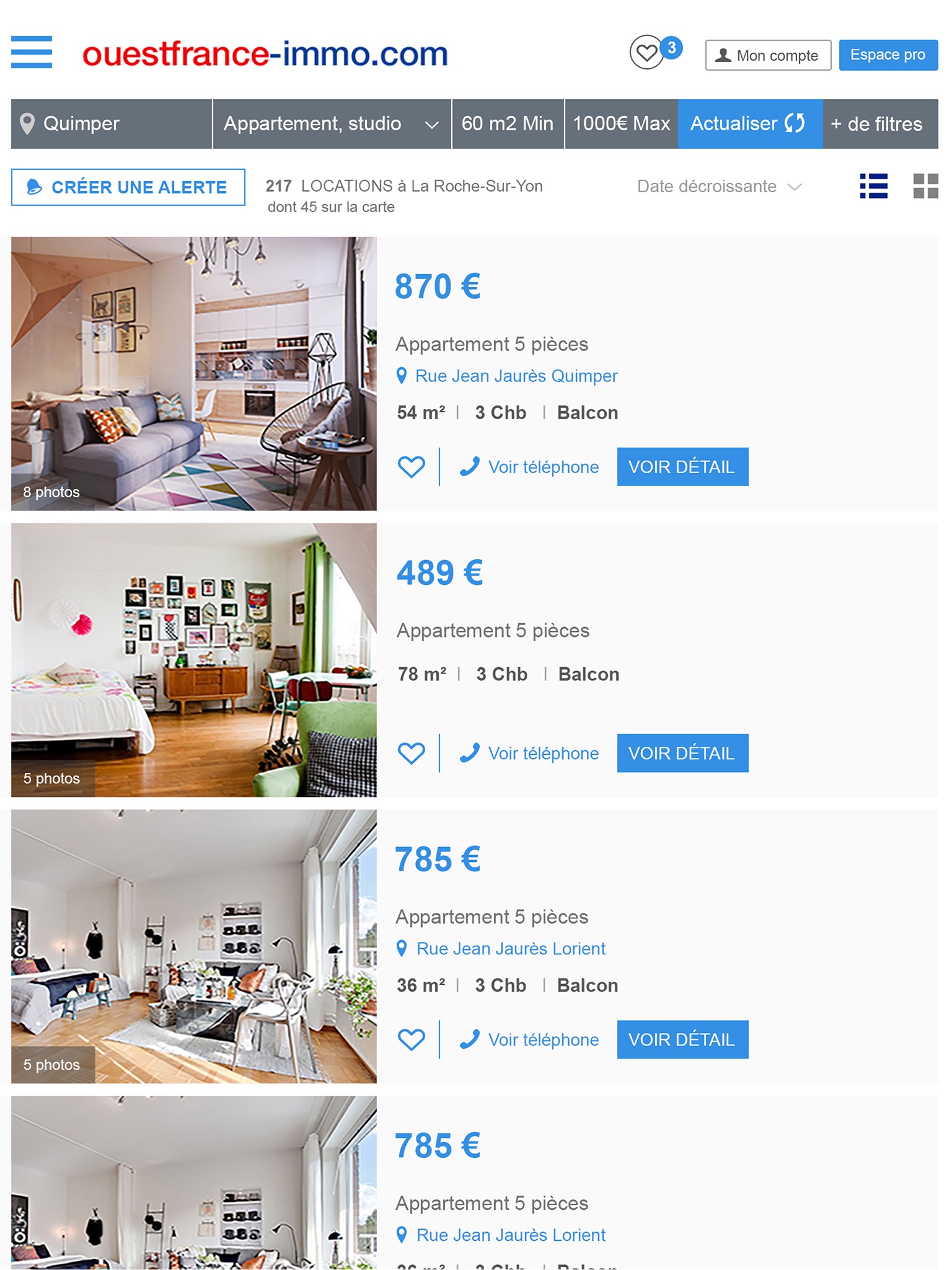Click refresh arrows icon on Actualiser
The height and width of the screenshot is (1270, 952).
coord(795,123)
